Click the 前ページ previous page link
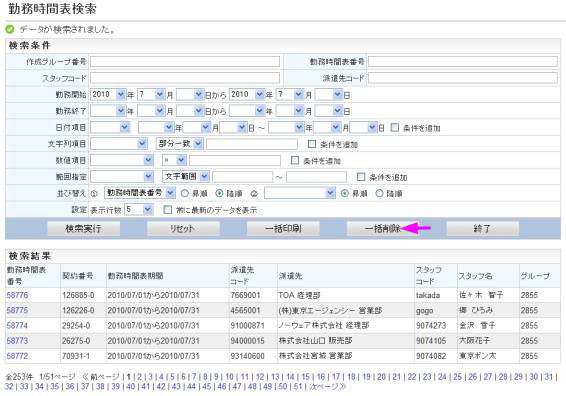Screen dimensions: 566x396 [x=101, y=377]
